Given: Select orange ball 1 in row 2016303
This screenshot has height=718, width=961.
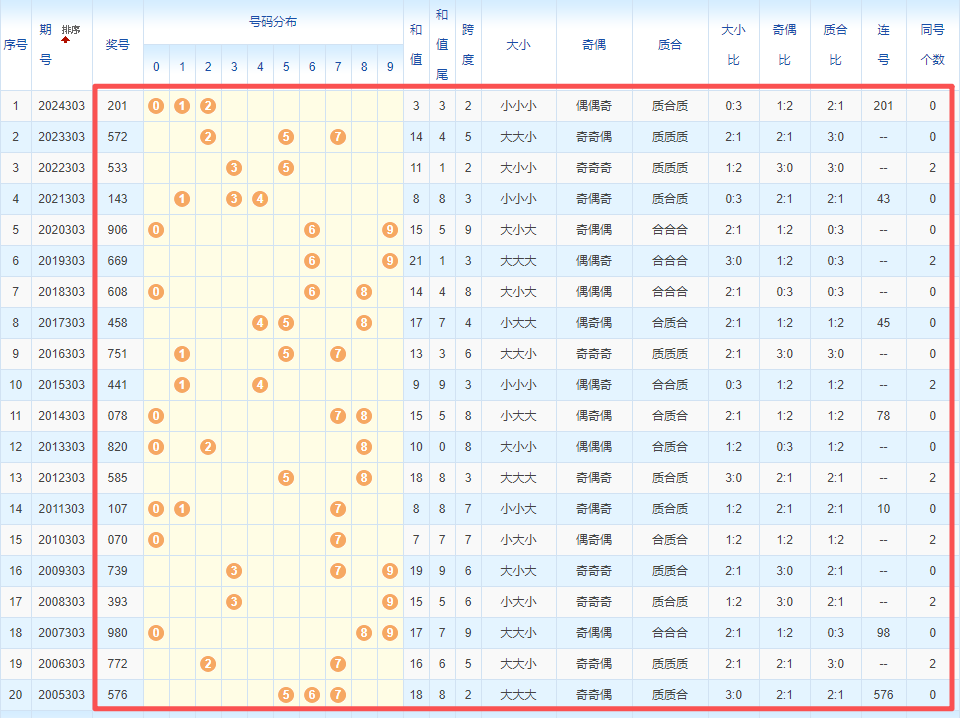Looking at the screenshot, I should tap(182, 354).
